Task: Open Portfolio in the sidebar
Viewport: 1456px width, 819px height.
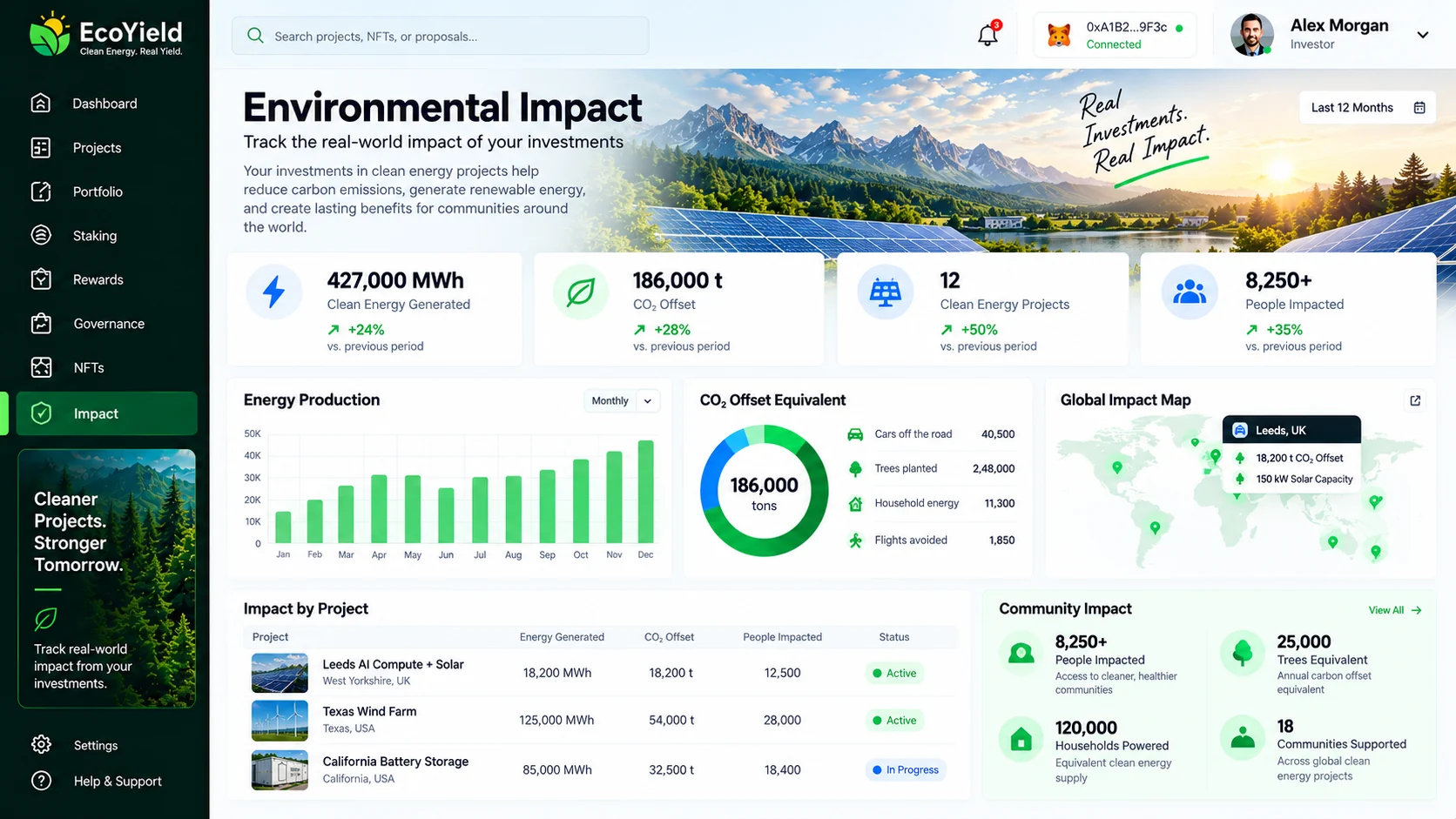Action: (x=104, y=191)
